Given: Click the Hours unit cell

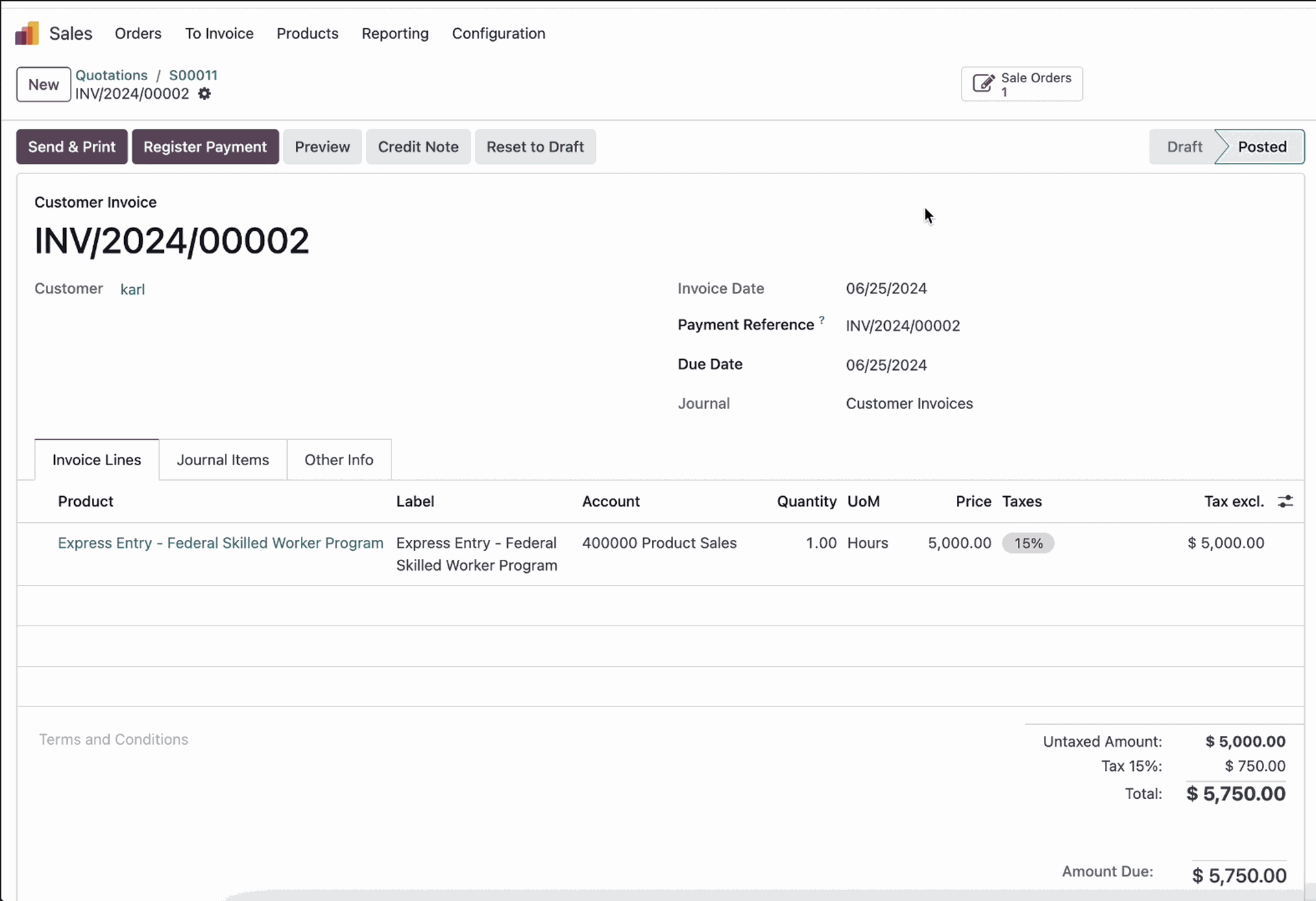Looking at the screenshot, I should click(868, 543).
